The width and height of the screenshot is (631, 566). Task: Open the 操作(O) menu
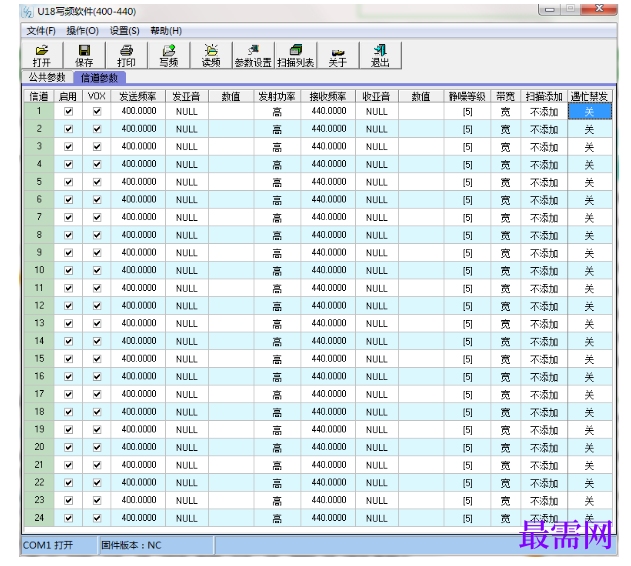click(x=82, y=31)
